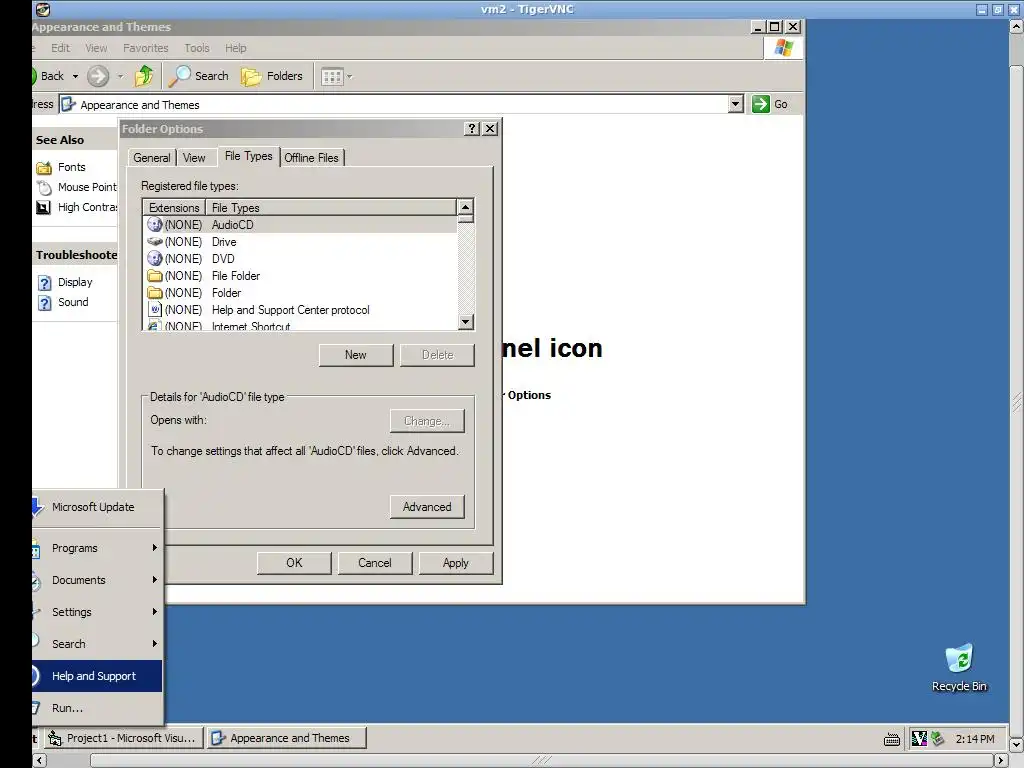Open the Recycle Bin desktop icon

(959, 667)
